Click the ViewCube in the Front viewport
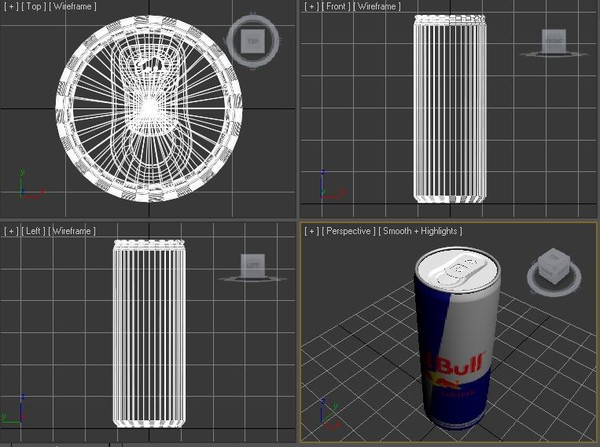Image resolution: width=600 pixels, height=447 pixels. [x=554, y=41]
